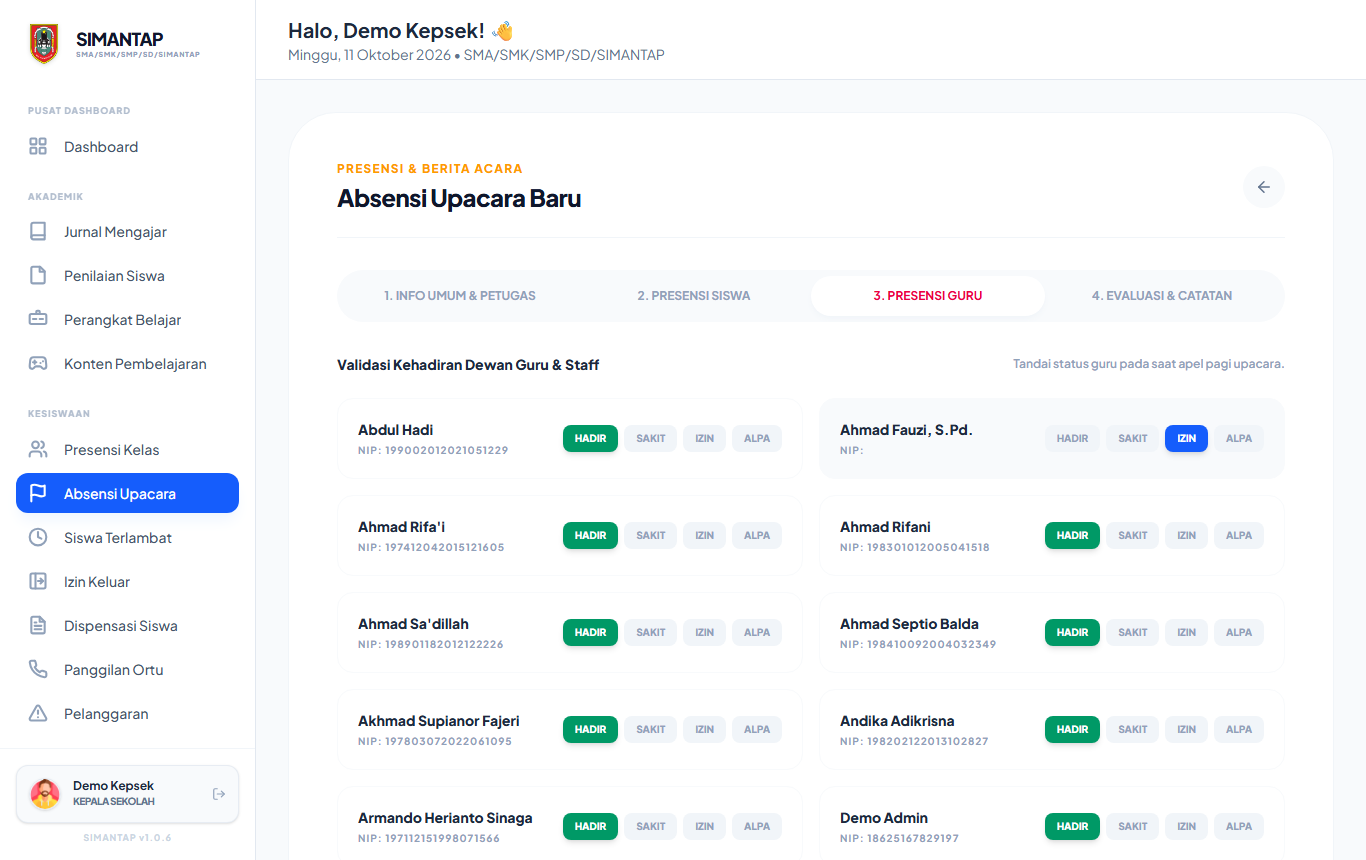The height and width of the screenshot is (860, 1366).
Task: Go to Evaluasi & Catatan step
Action: pos(1162,296)
